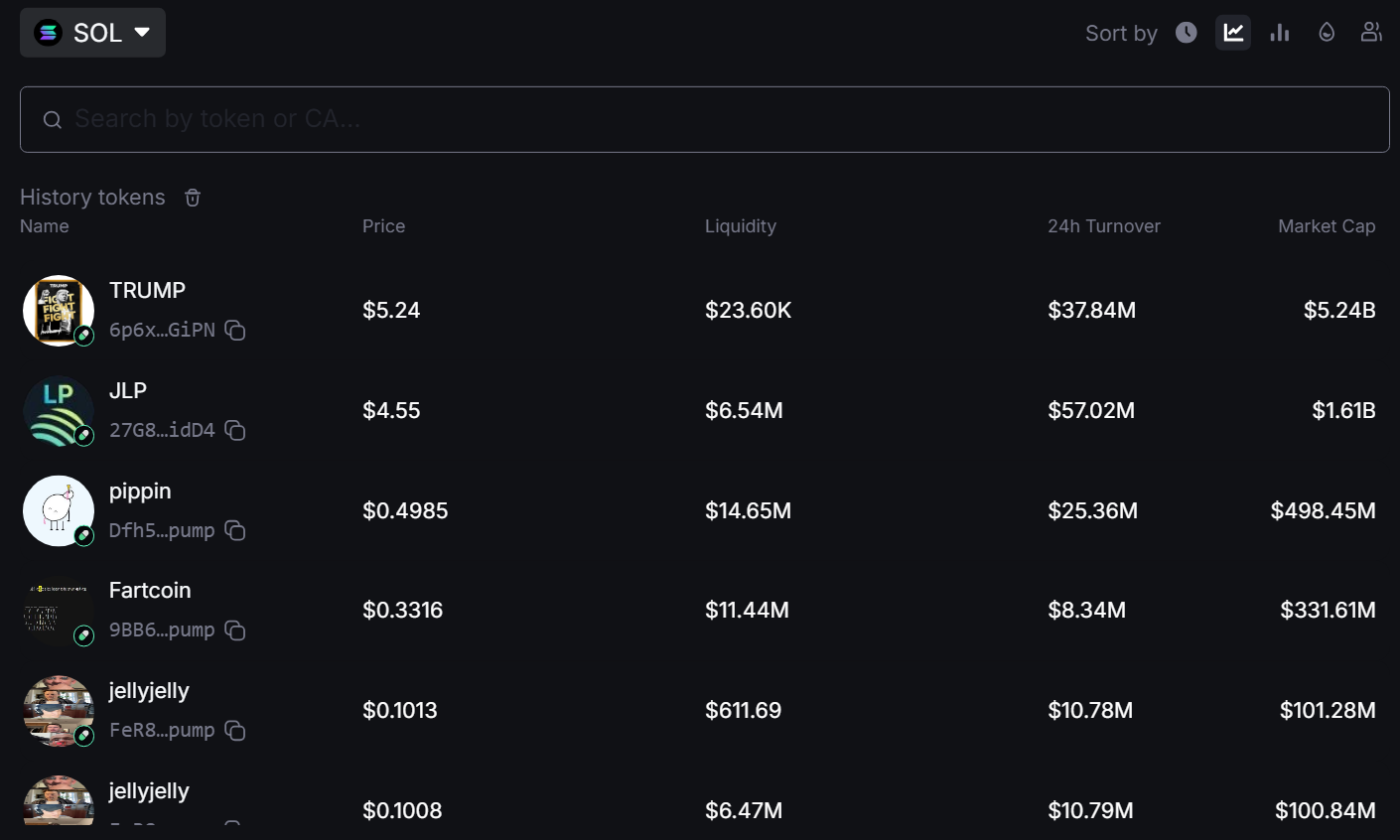The width and height of the screenshot is (1400, 840).
Task: Click TRUMP liquidity $23.60K
Action: tap(749, 311)
